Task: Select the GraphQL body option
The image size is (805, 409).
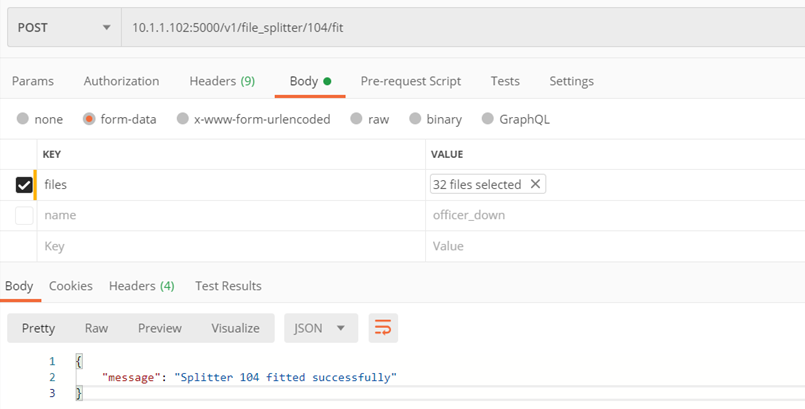Action: (515, 119)
